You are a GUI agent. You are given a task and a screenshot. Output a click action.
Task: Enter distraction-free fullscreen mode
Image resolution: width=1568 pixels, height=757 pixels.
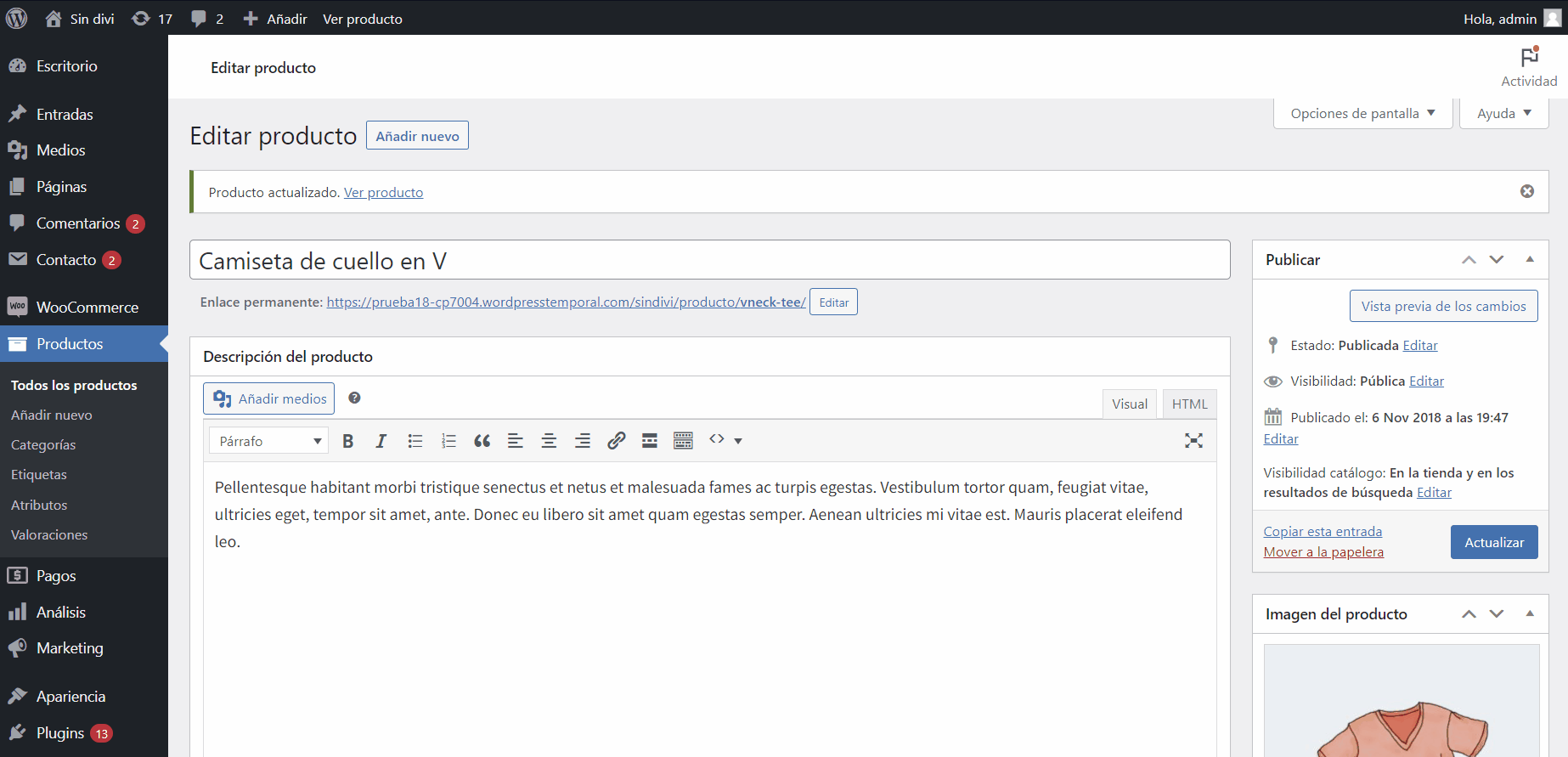(1193, 440)
